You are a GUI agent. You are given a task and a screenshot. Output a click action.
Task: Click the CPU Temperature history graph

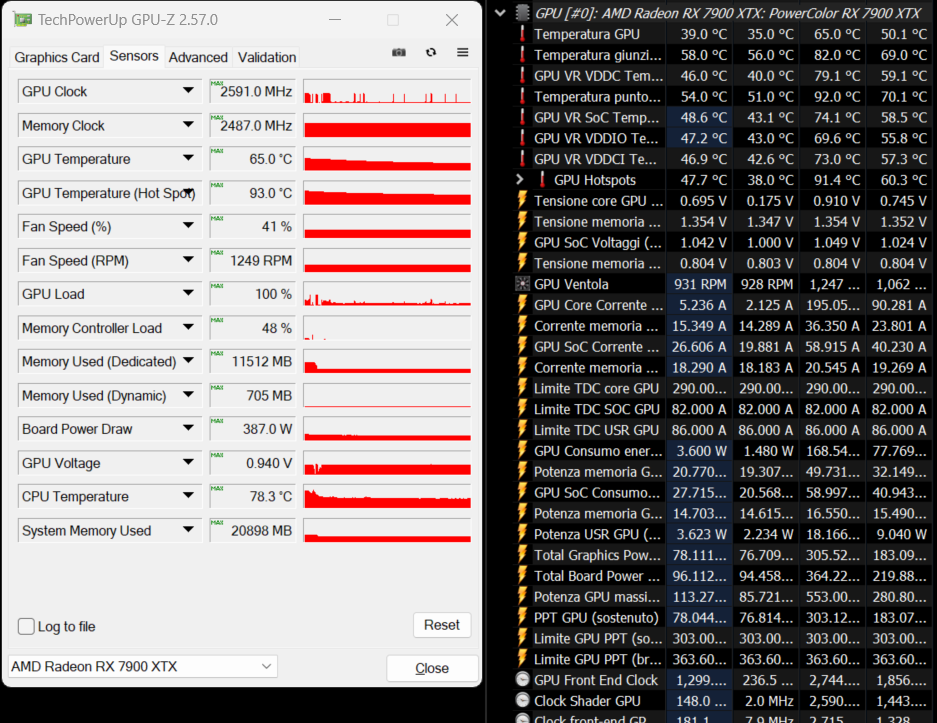point(387,497)
